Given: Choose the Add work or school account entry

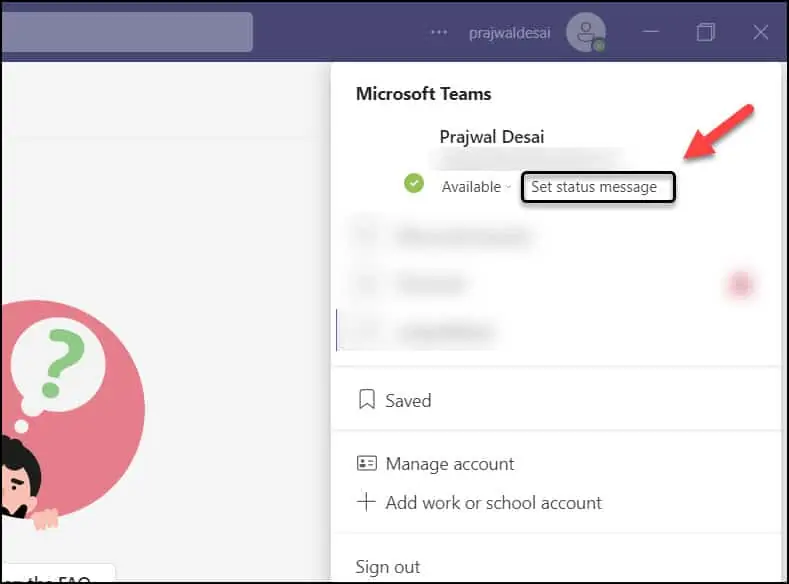Looking at the screenshot, I should [493, 502].
